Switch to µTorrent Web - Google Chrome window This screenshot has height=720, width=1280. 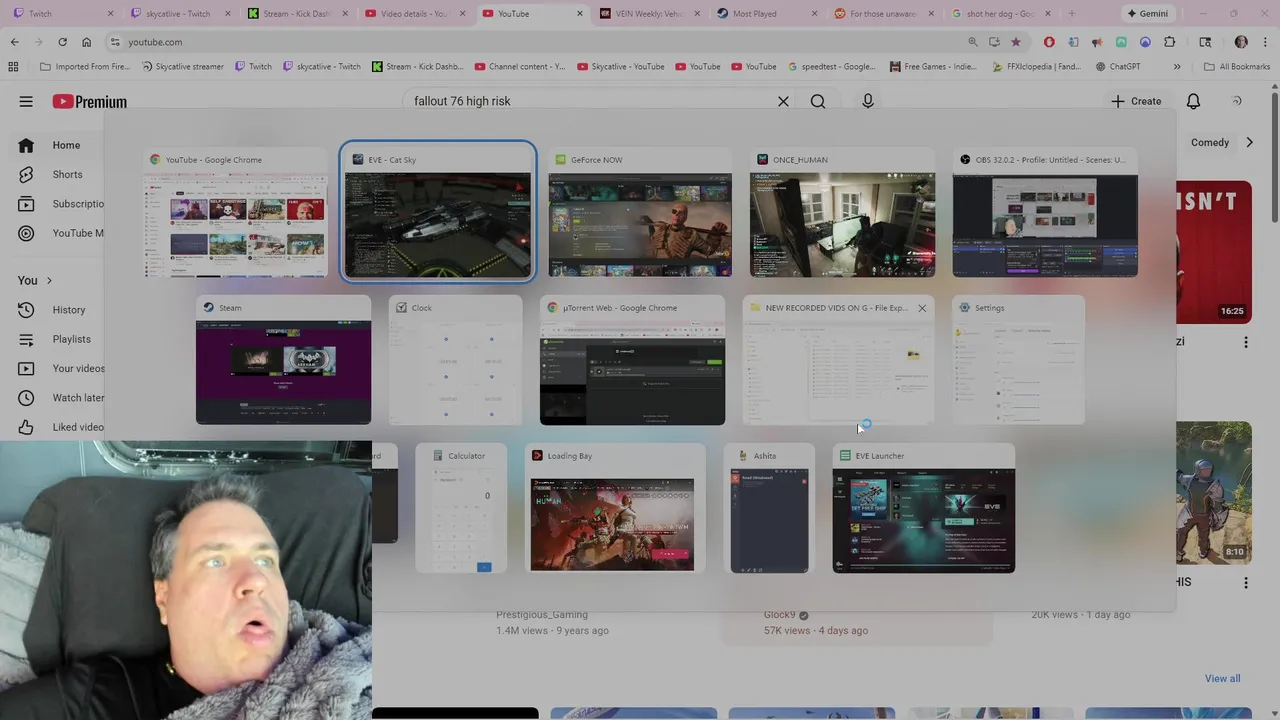632,360
